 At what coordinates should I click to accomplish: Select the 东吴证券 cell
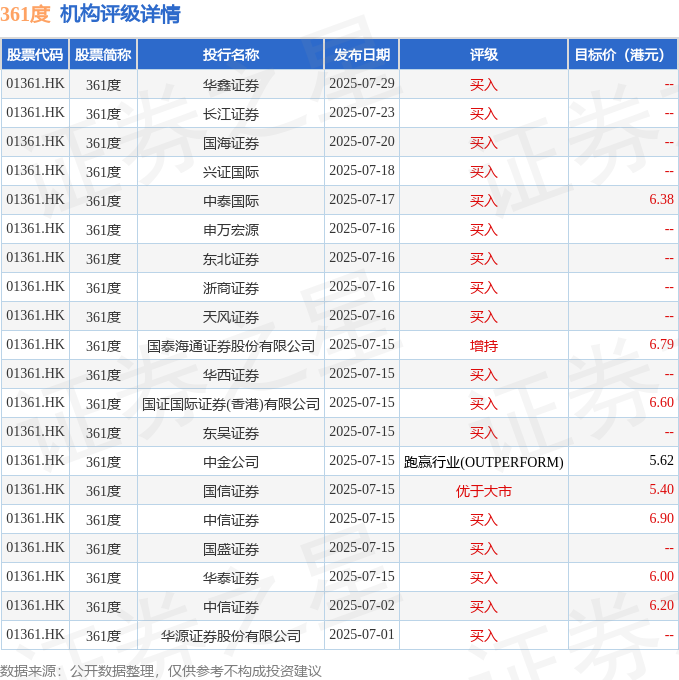click(x=231, y=433)
